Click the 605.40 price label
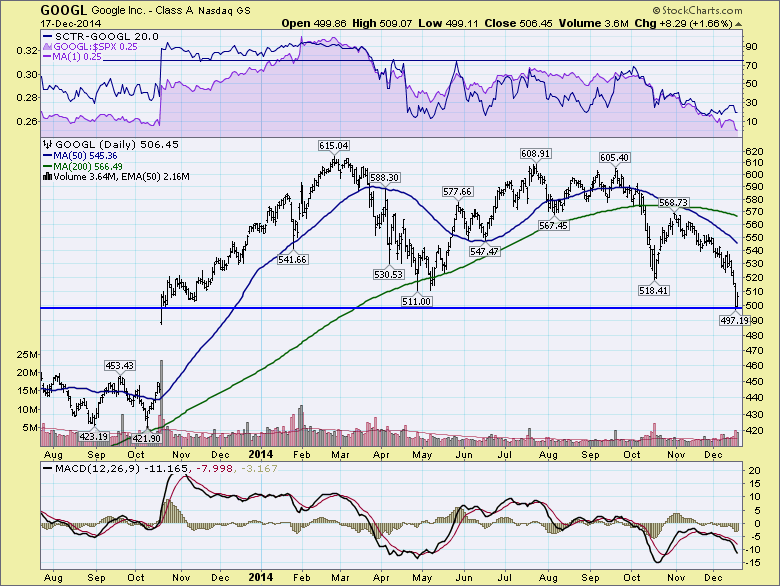Viewport: 780px width, 586px height. coord(614,158)
